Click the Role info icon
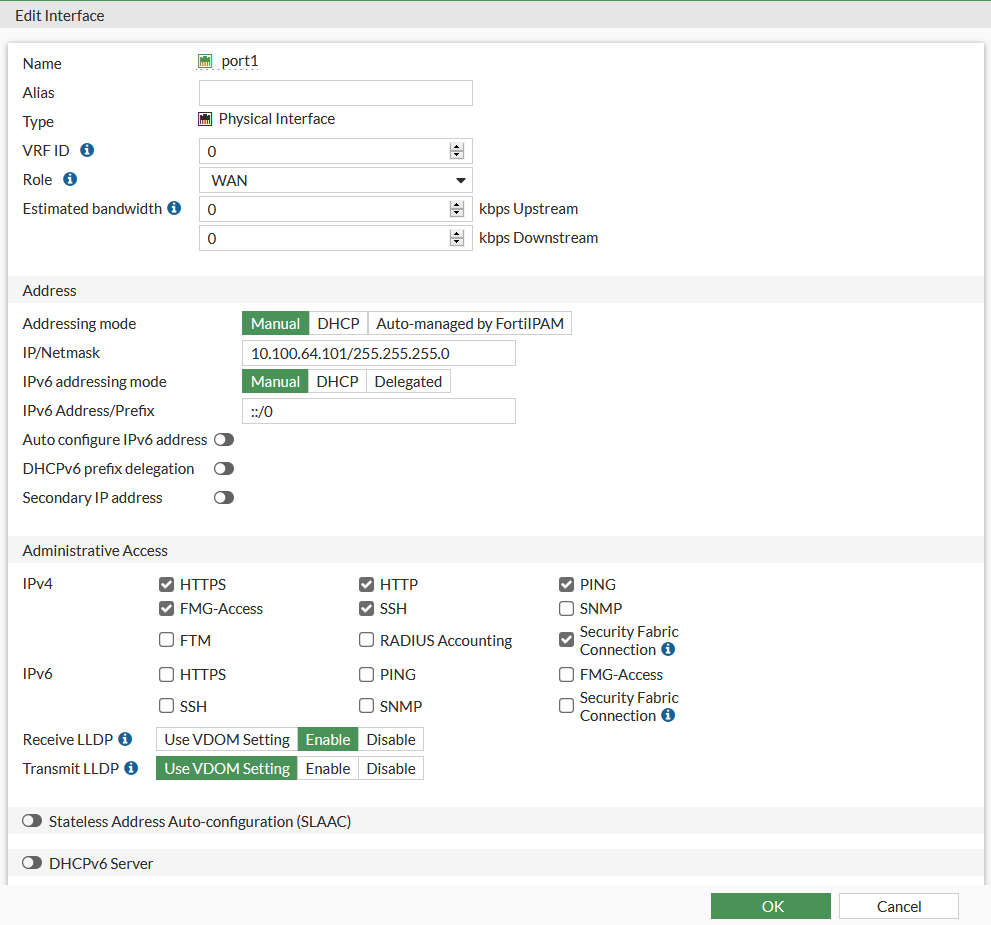The width and height of the screenshot is (991, 925). (70, 180)
